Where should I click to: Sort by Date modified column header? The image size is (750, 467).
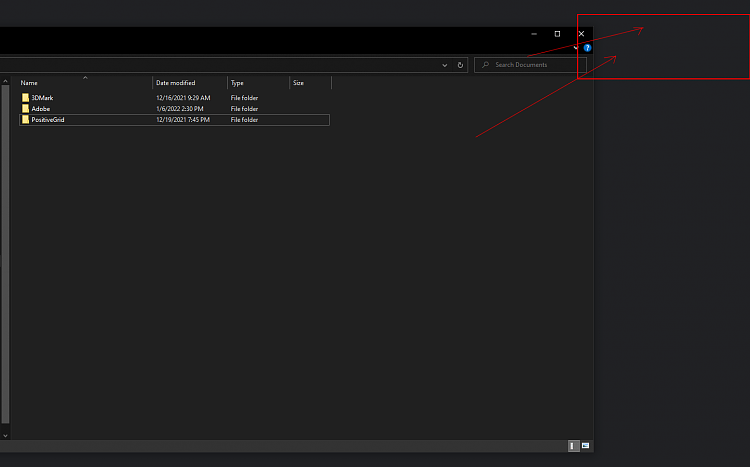click(175, 83)
